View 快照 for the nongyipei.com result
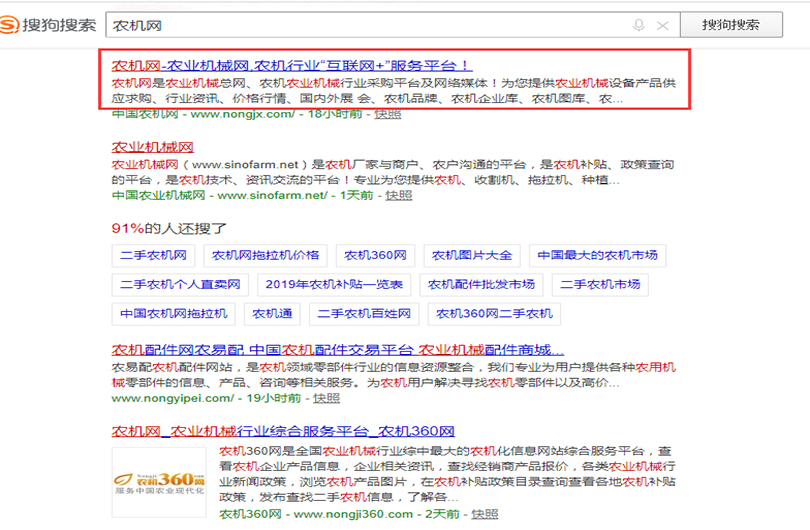This screenshot has width=810, height=530. pyautogui.click(x=326, y=398)
